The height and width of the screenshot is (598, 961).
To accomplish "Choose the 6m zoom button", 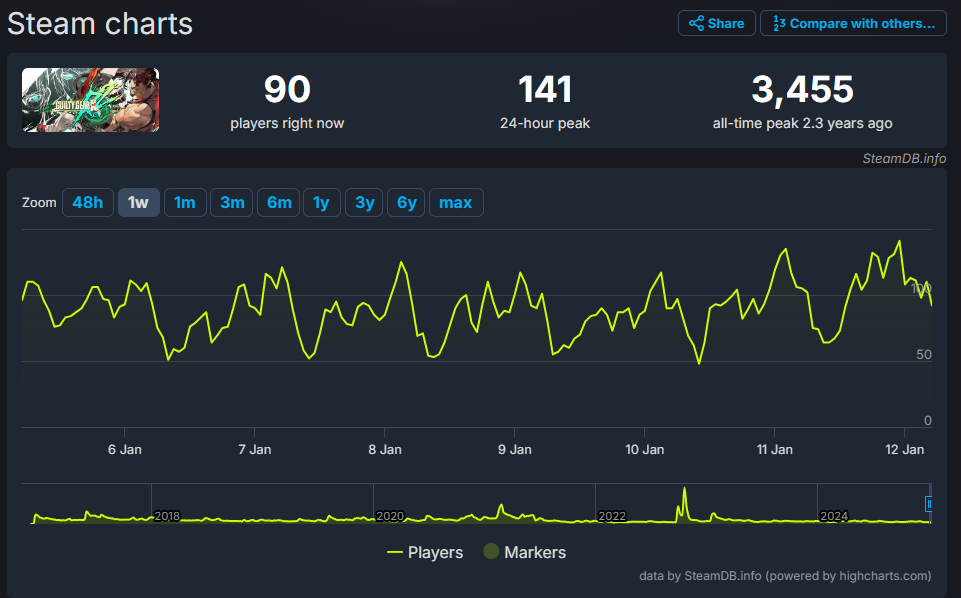I will click(x=279, y=203).
